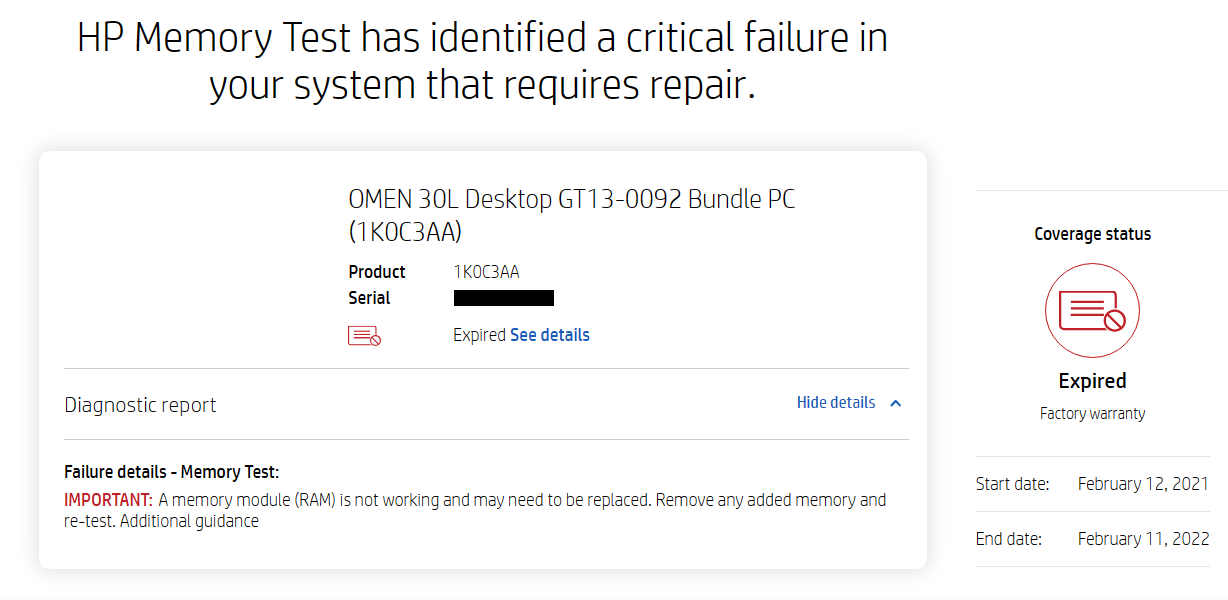Click the product number 1K0C3AA

(487, 271)
